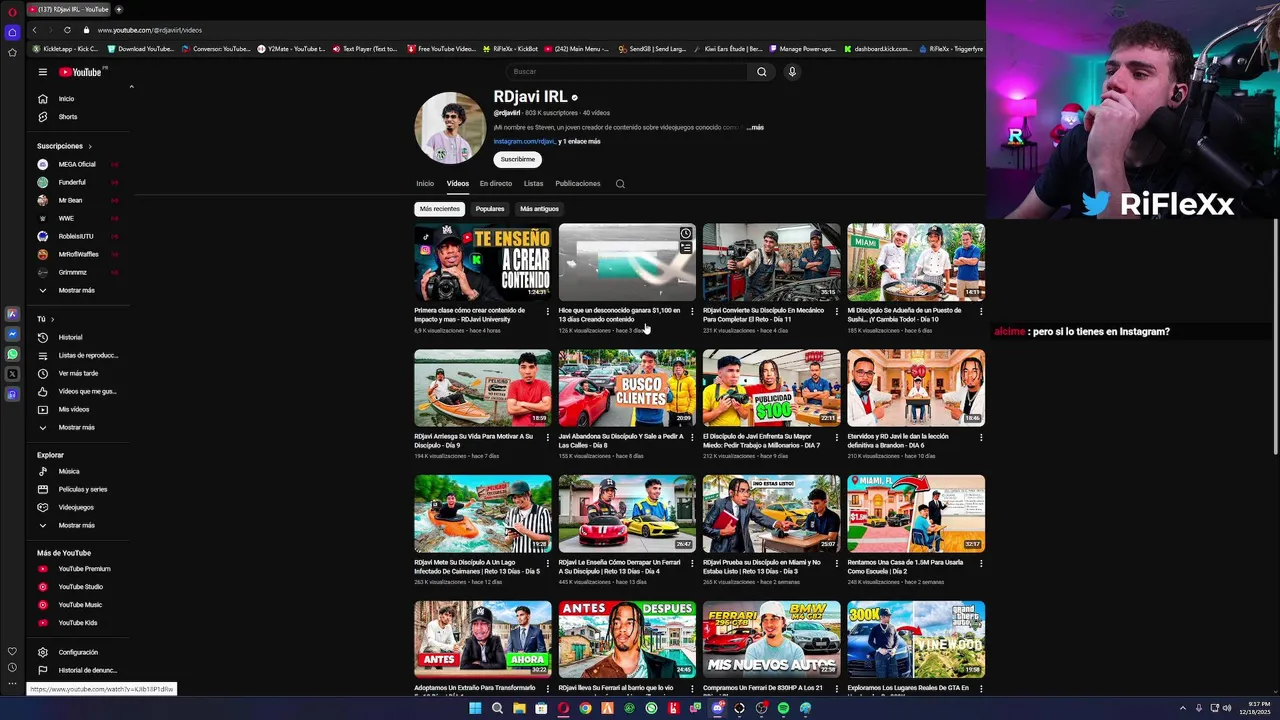The height and width of the screenshot is (720, 1280).
Task: Expand Mostrar más under the Tú section
Action: click(x=76, y=428)
